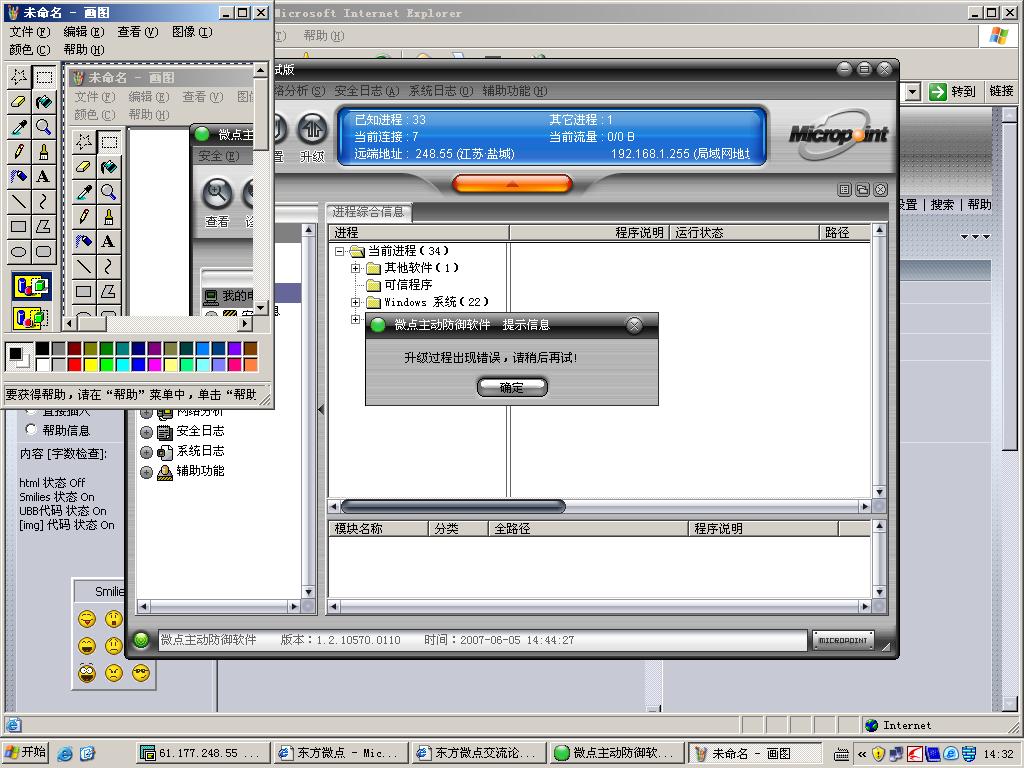The width and height of the screenshot is (1024, 768).
Task: Pick the red color swatch in Paint palette
Action: click(x=74, y=364)
